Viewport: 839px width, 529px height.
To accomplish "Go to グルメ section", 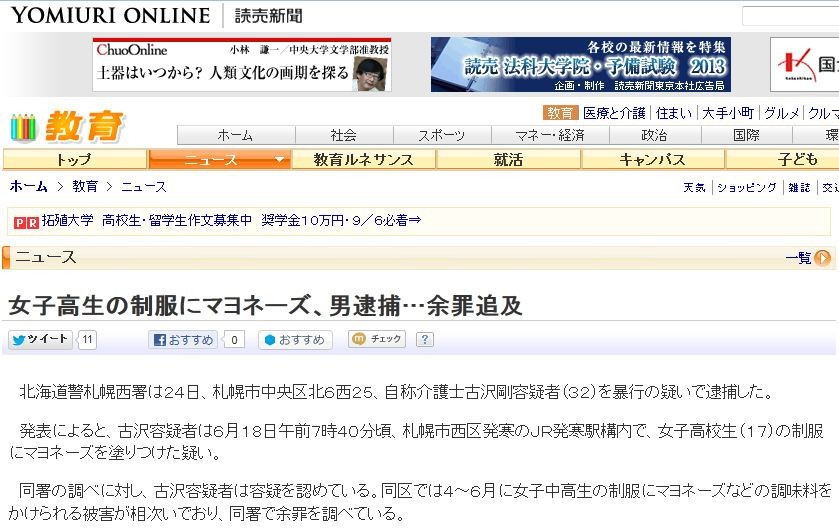I will (781, 113).
